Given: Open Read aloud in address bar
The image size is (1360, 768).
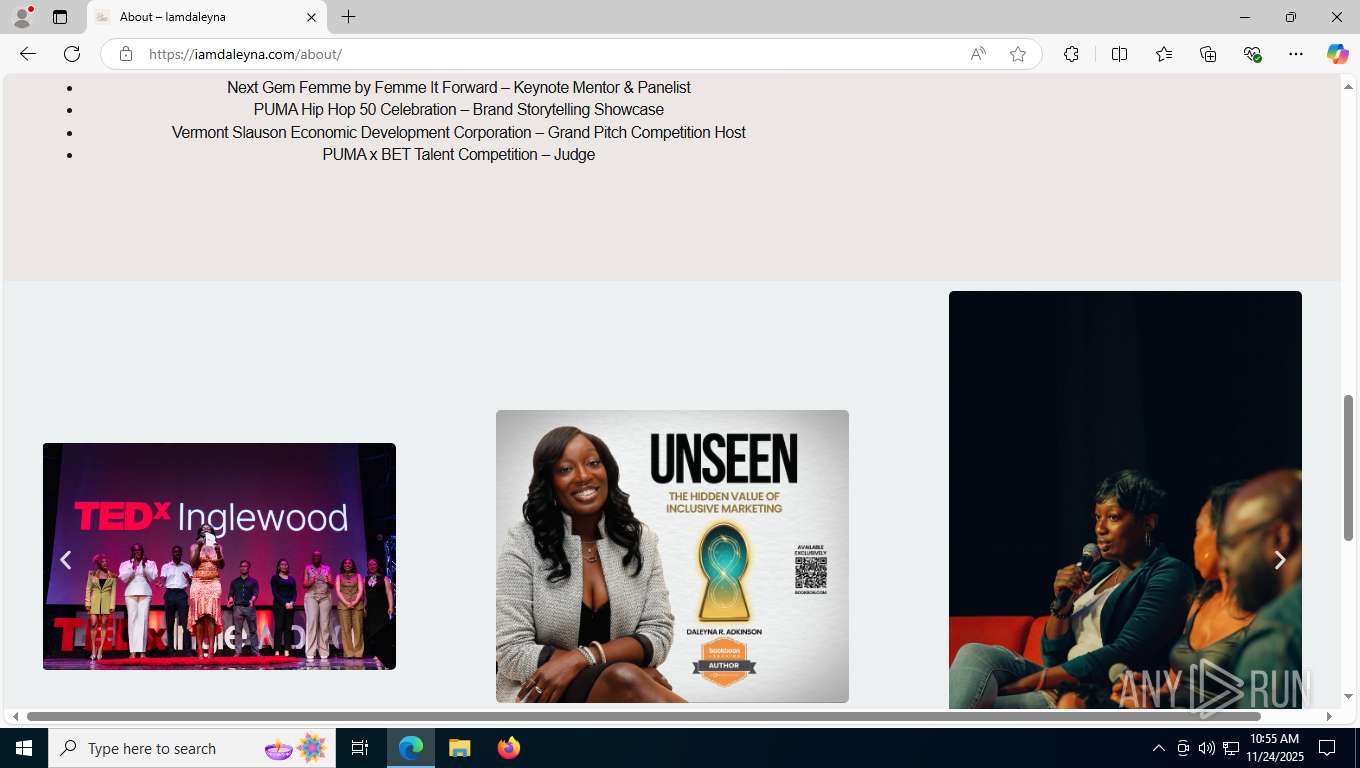Looking at the screenshot, I should point(978,54).
